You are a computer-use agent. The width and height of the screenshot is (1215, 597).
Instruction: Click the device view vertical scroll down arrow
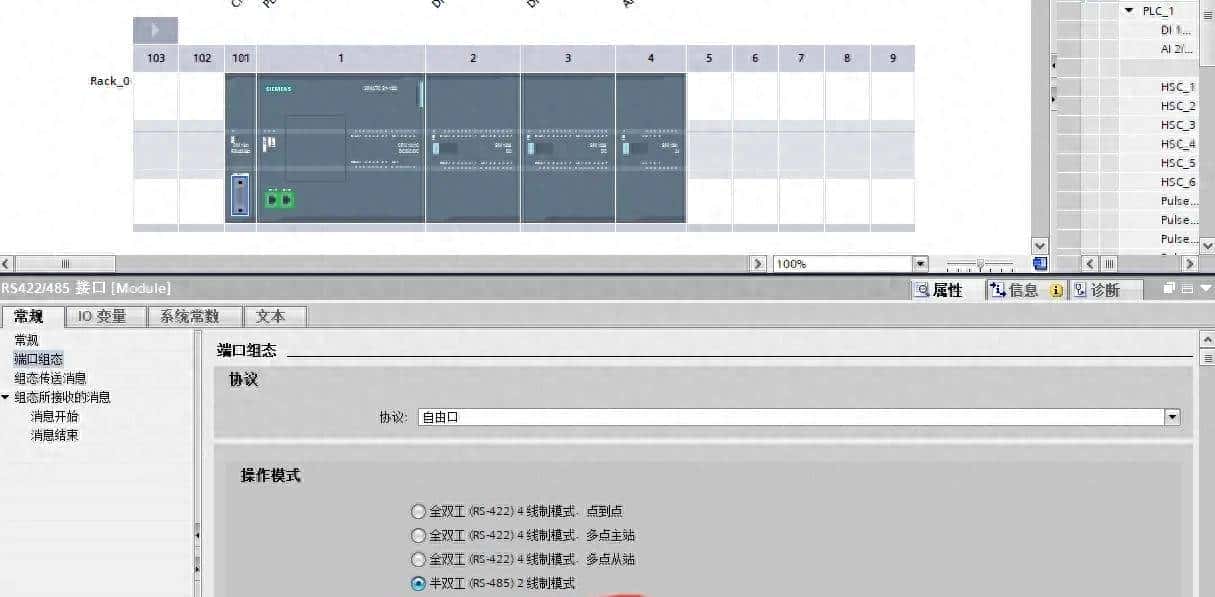pos(1039,245)
